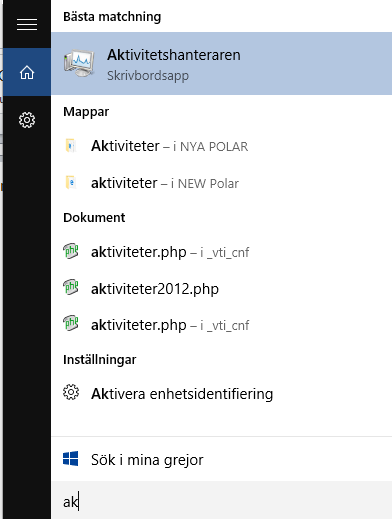Viewport: 392px width, 519px height.
Task: Click the Windows logo beside Sök i mina grejor
Action: 71,459
